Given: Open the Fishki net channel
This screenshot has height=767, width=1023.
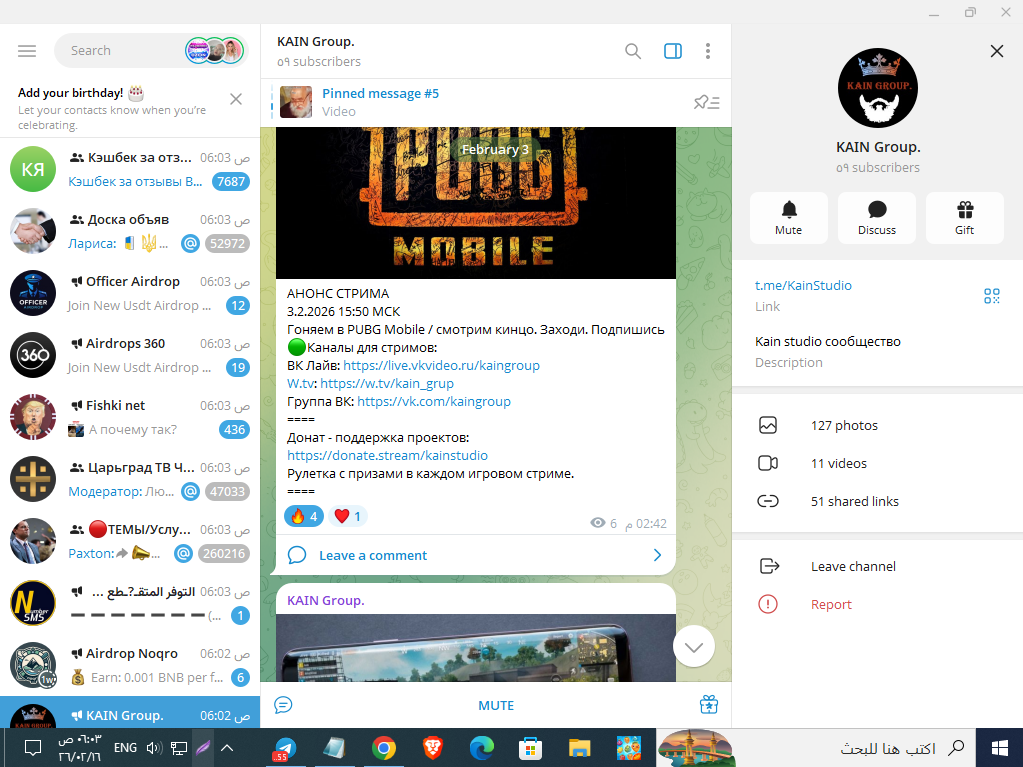Looking at the screenshot, I should pyautogui.click(x=130, y=417).
